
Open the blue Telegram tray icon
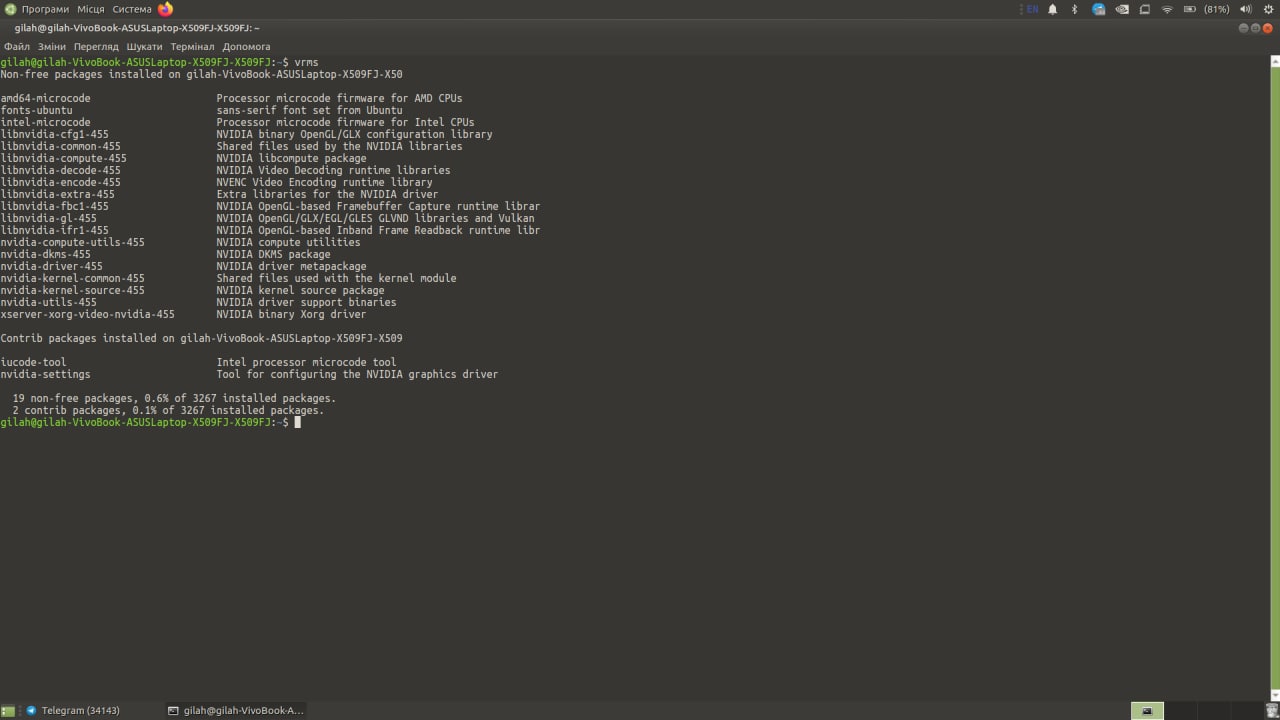[1099, 9]
